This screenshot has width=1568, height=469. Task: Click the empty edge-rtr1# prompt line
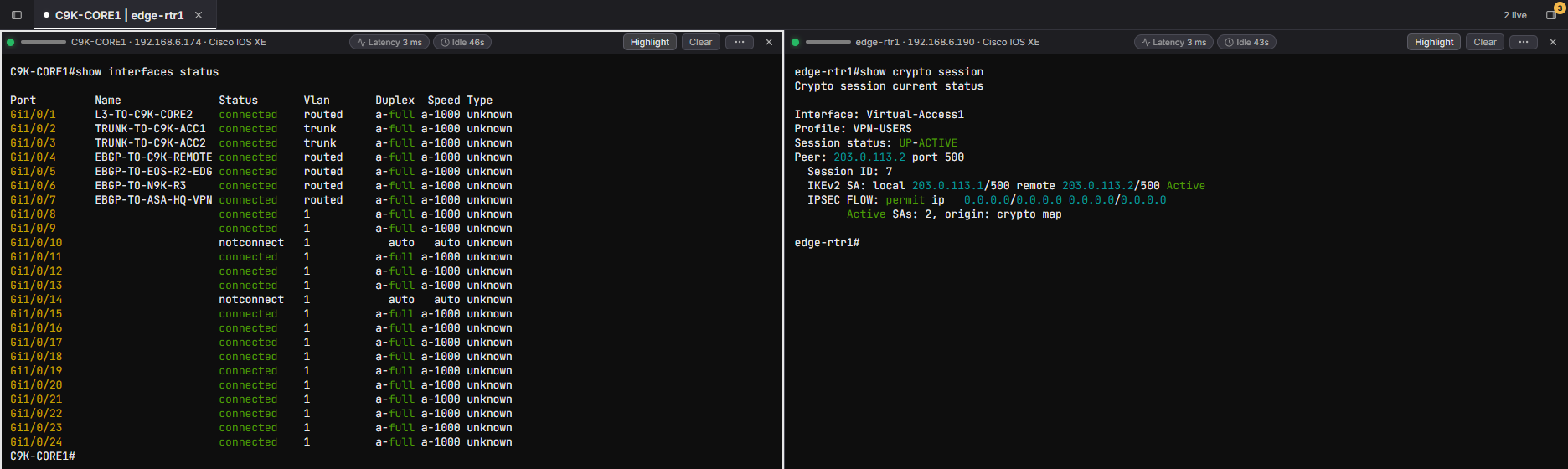(827, 243)
